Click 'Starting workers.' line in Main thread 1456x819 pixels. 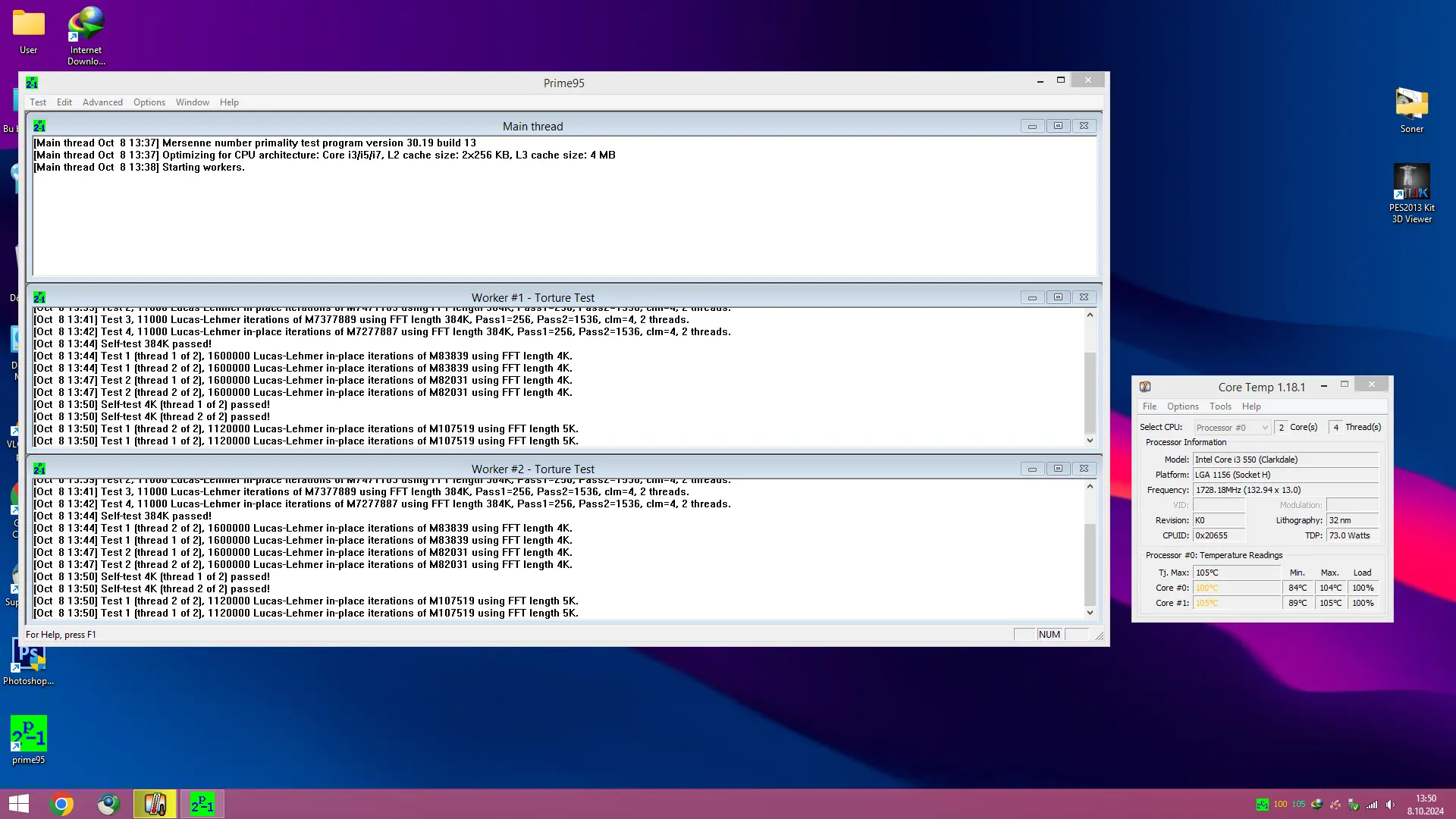pos(140,167)
